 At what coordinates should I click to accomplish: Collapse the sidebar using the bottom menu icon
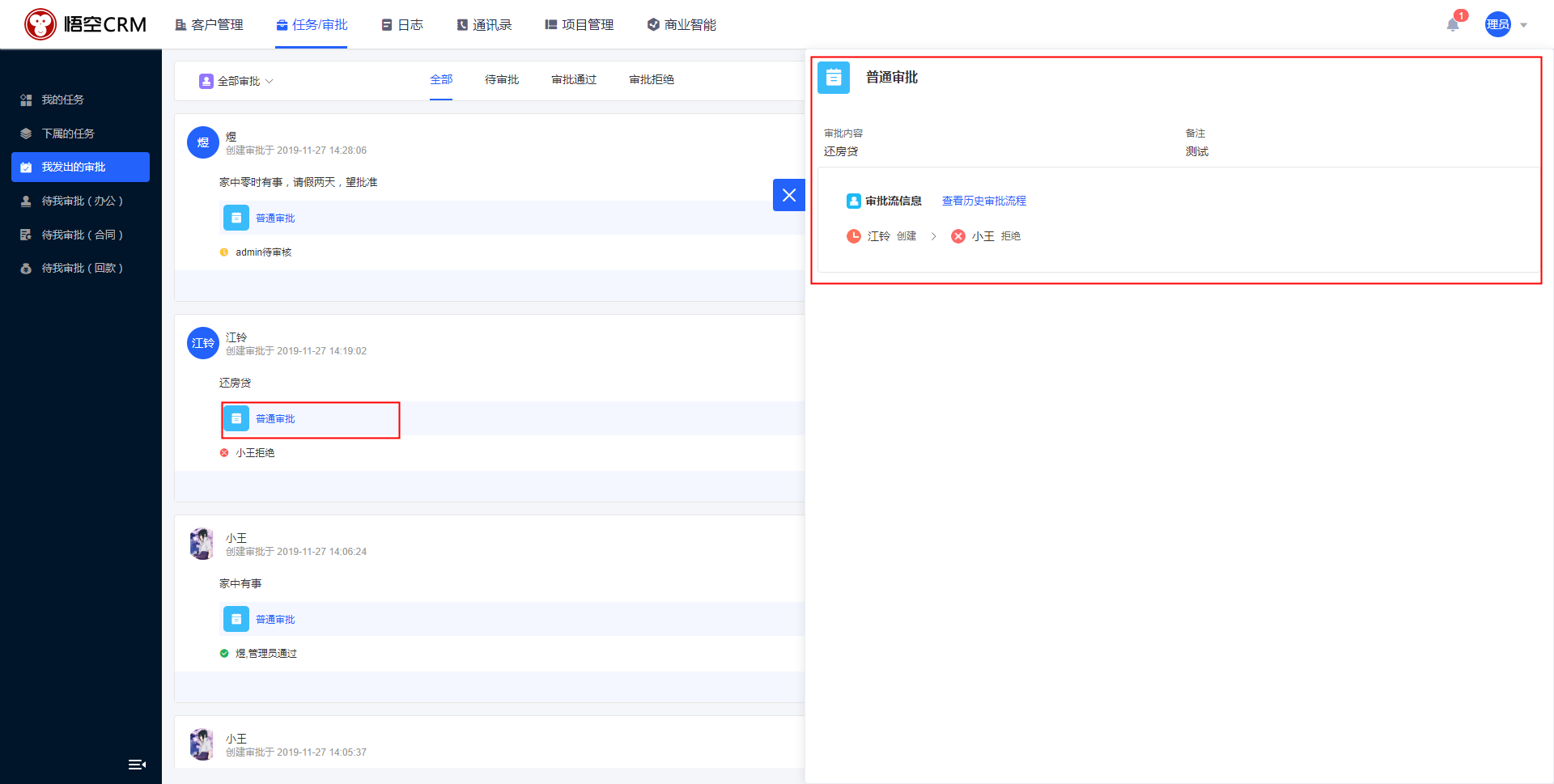coord(137,765)
